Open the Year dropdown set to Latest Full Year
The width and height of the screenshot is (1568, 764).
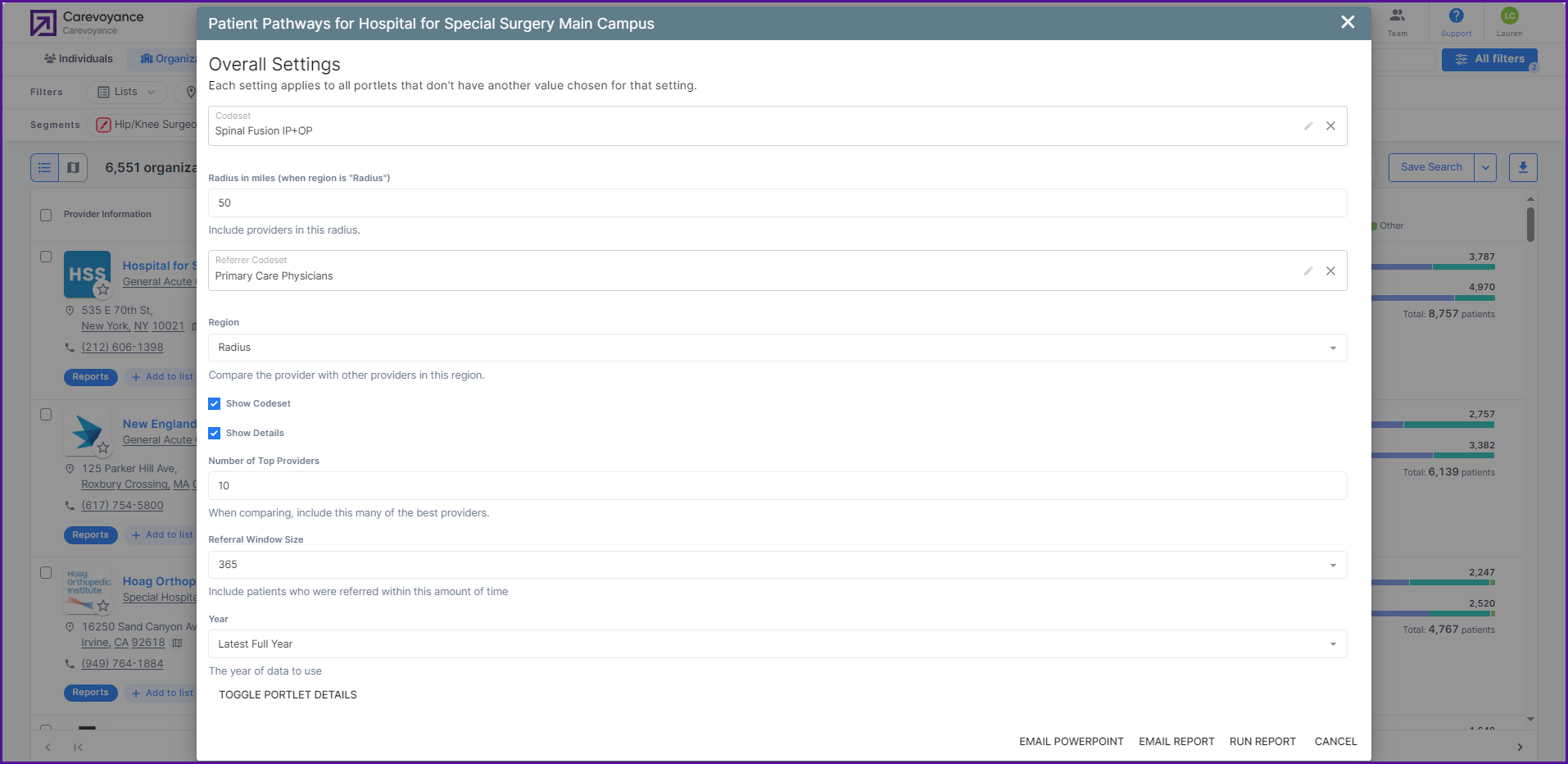777,644
